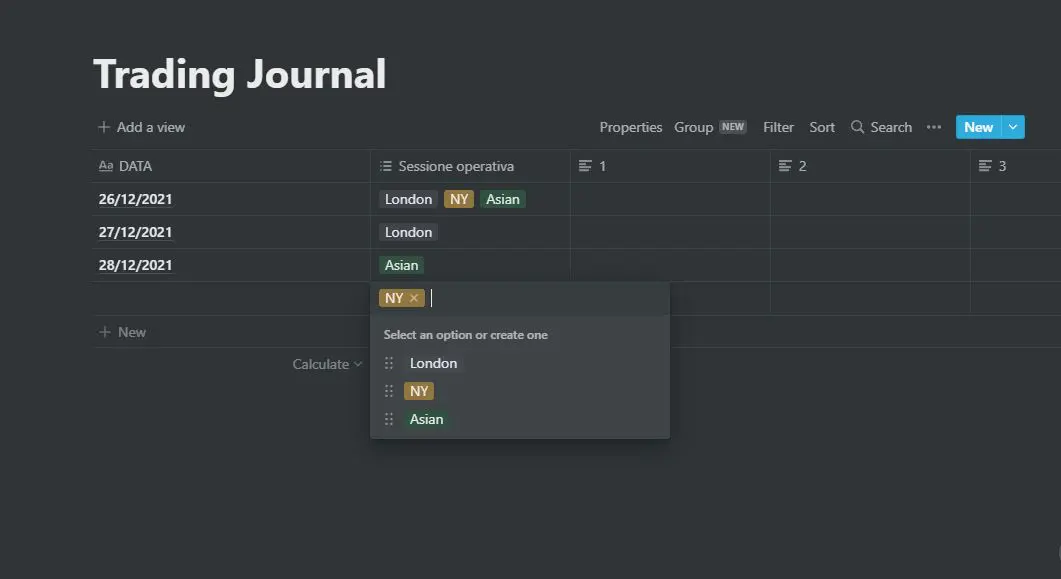
Task: Click plus icon of the New row
Action: (x=105, y=332)
